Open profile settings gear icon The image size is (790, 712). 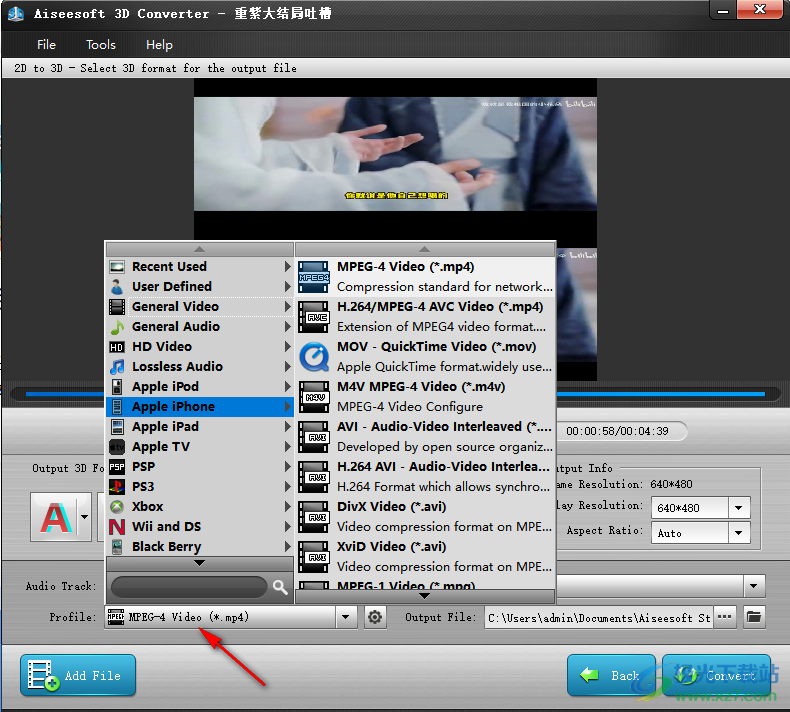coord(375,617)
